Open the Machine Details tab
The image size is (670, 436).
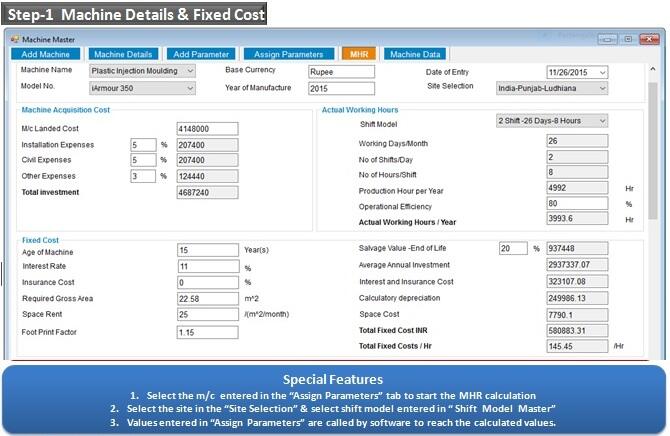[123, 54]
